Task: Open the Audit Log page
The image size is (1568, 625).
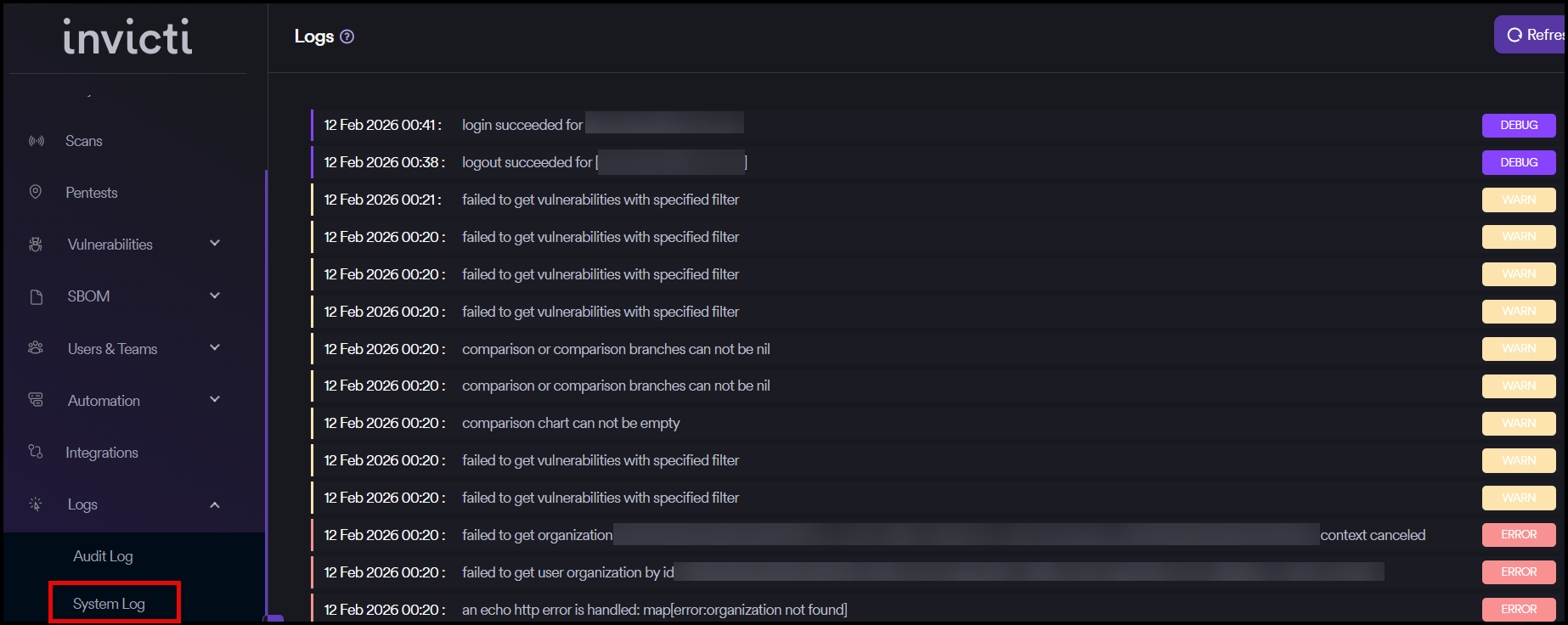Action: pos(103,556)
